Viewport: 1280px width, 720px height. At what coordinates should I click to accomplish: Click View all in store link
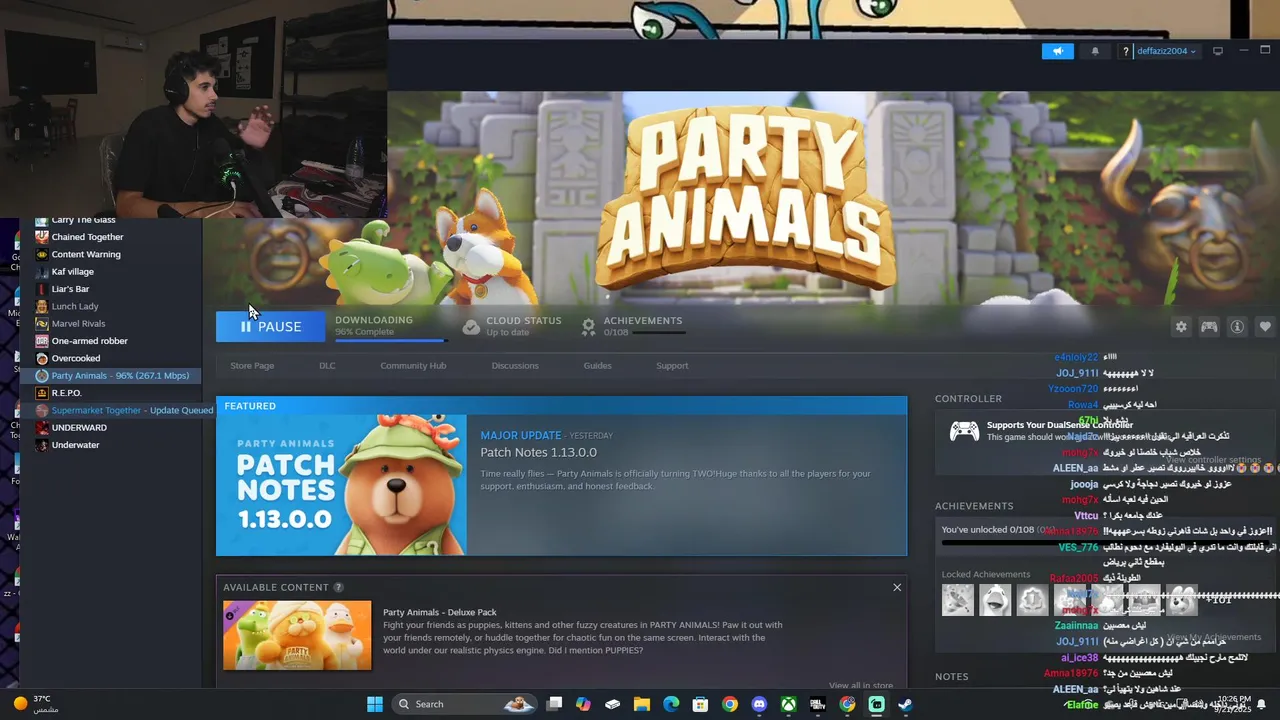[861, 686]
